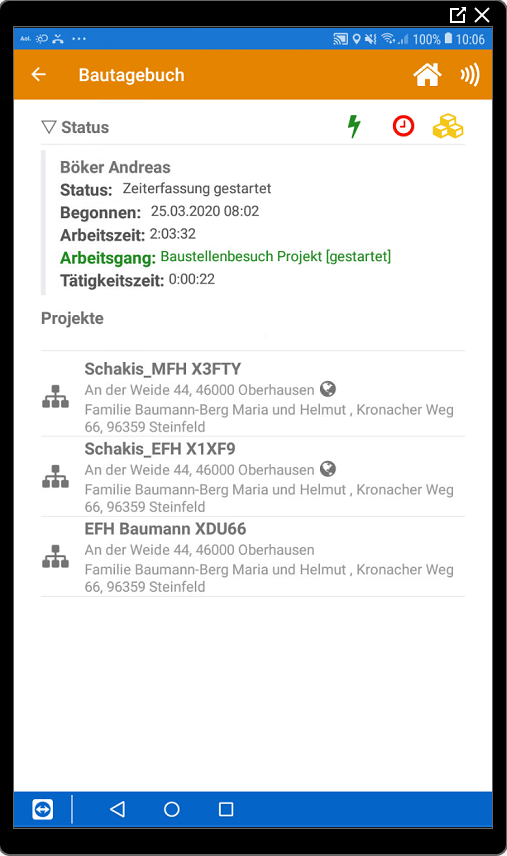Tap the Android back navigation triangle
The height and width of the screenshot is (856, 507).
(x=117, y=809)
